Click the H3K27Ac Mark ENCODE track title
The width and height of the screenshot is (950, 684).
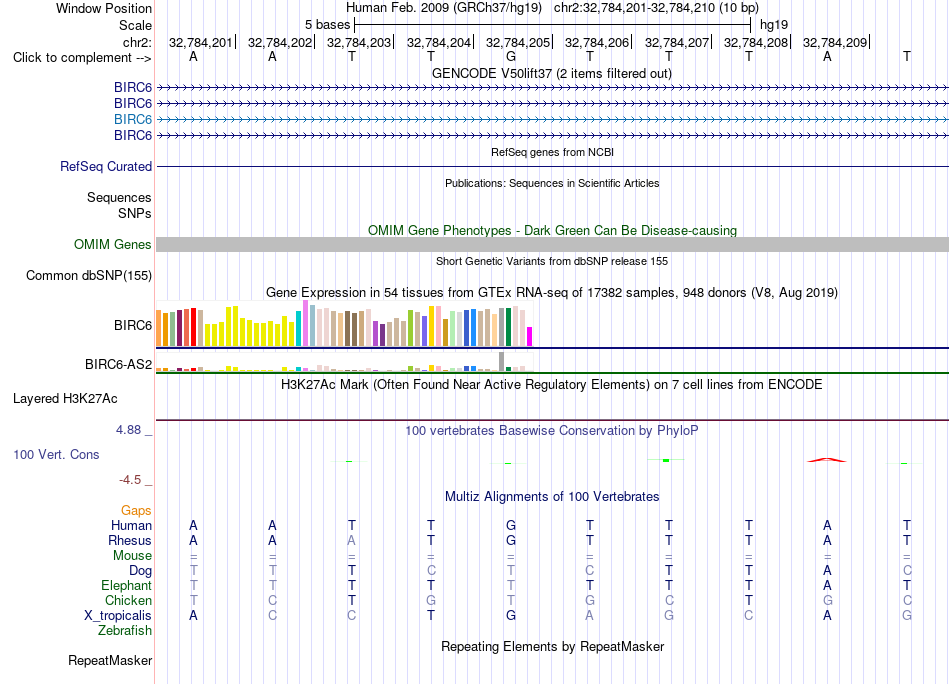(x=551, y=385)
